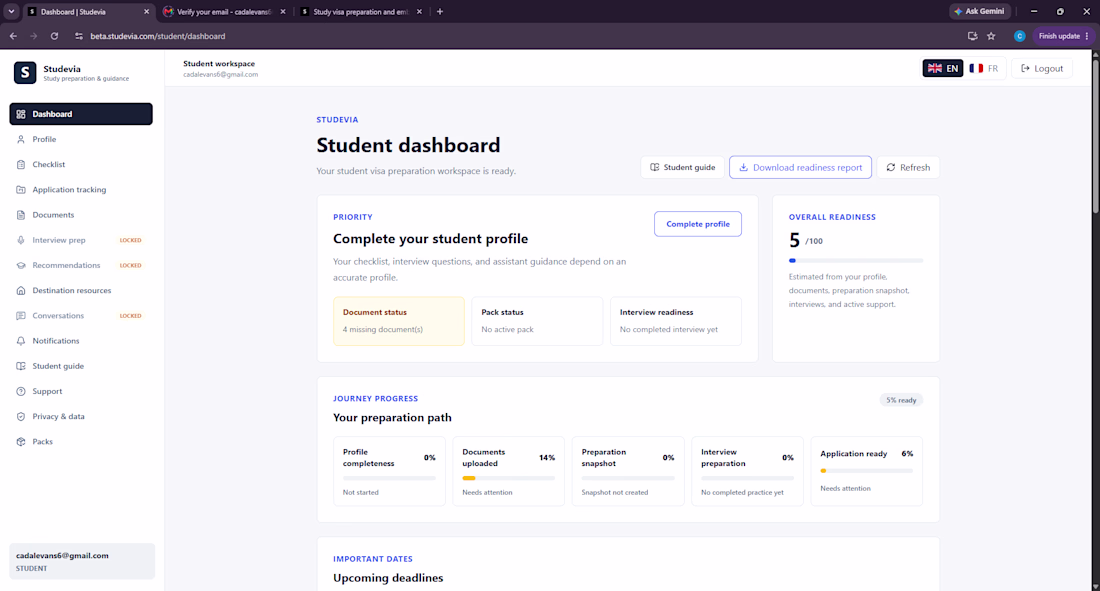The image size is (1100, 591).
Task: Open the Pack status card
Action: [x=537, y=321]
